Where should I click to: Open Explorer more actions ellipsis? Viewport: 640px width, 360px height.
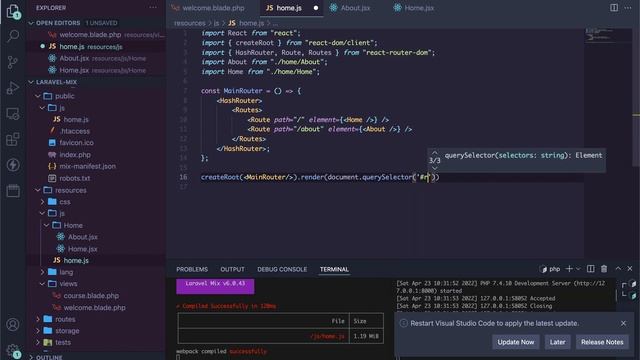click(153, 7)
